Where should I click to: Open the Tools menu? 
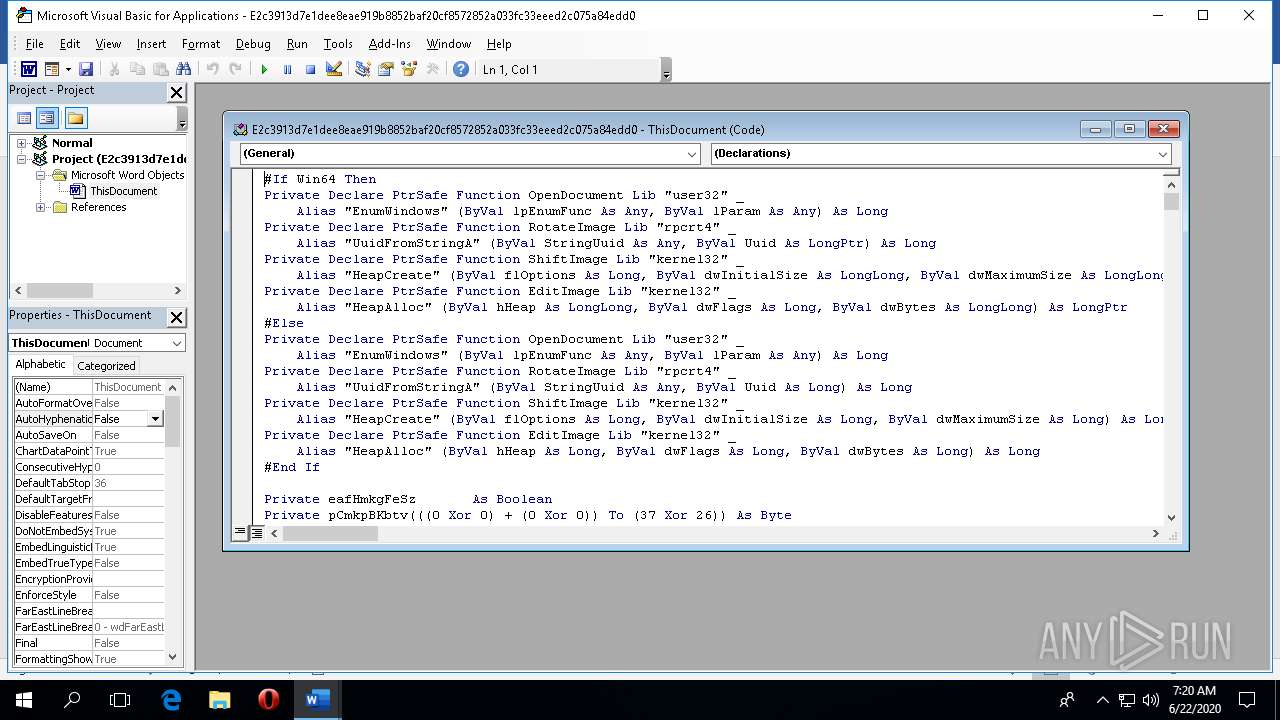[x=338, y=44]
